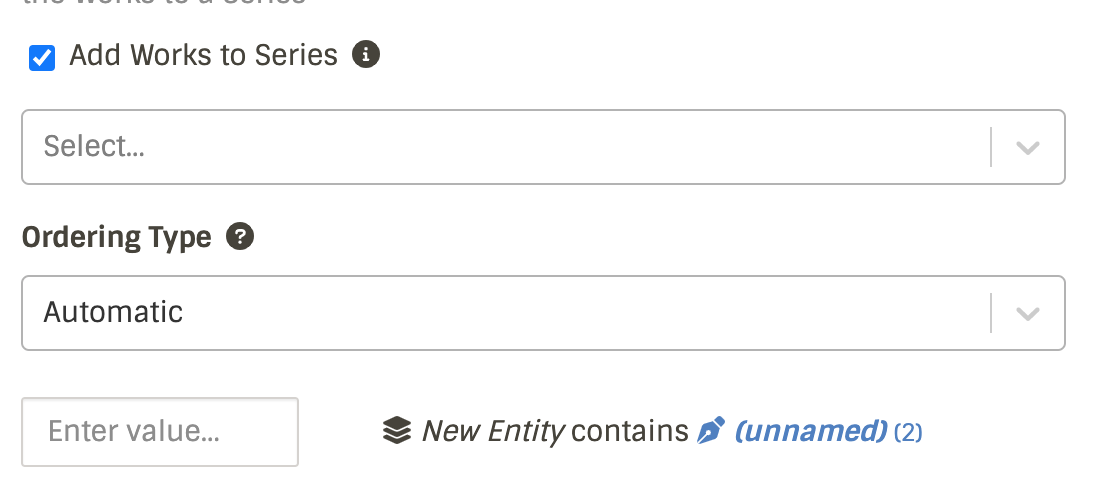
Task: Open the Select... series dropdown
Action: [500, 147]
